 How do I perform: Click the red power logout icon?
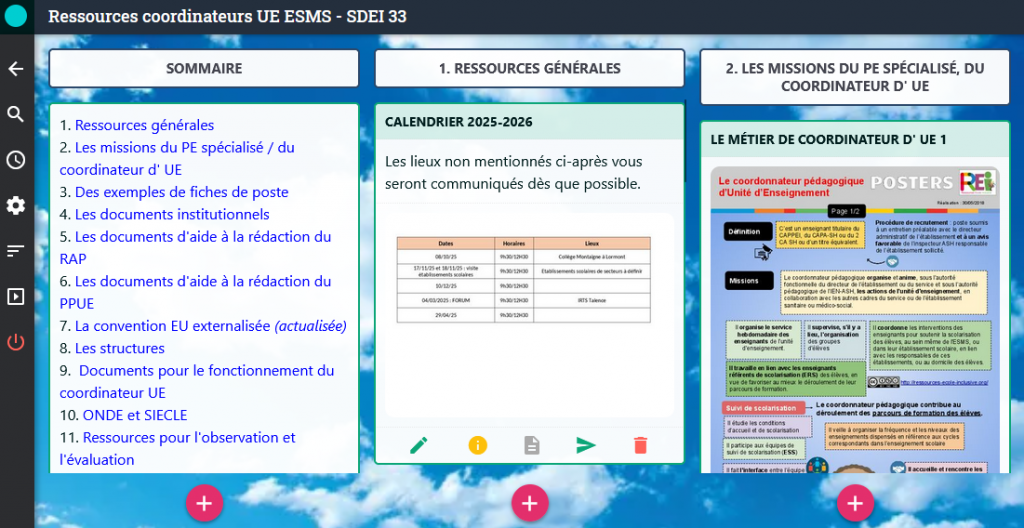click(16, 342)
